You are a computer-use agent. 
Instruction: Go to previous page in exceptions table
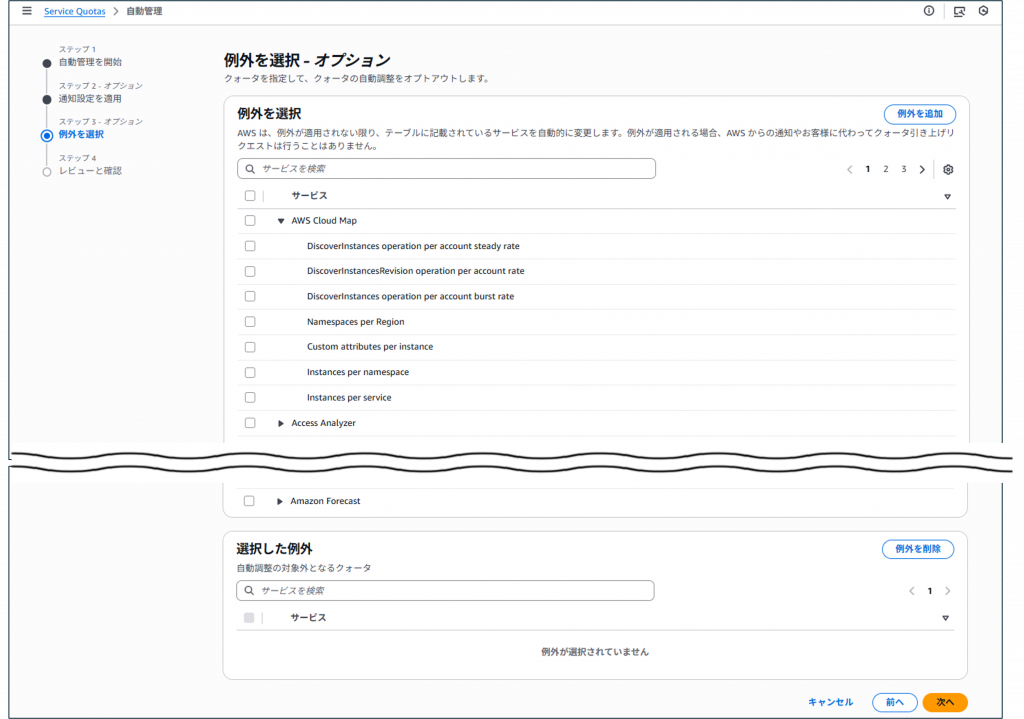pyautogui.click(x=850, y=170)
